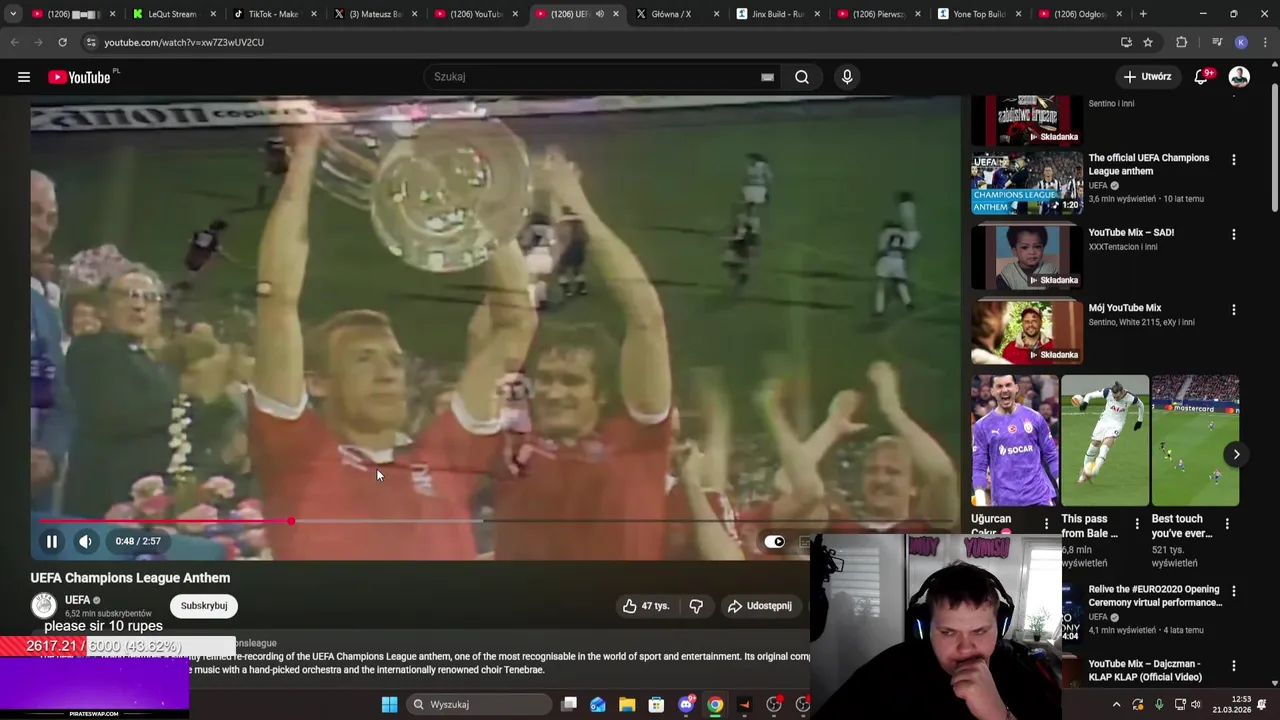
Task: Open the video title UEFA Champions League Anthem
Action: pos(130,578)
